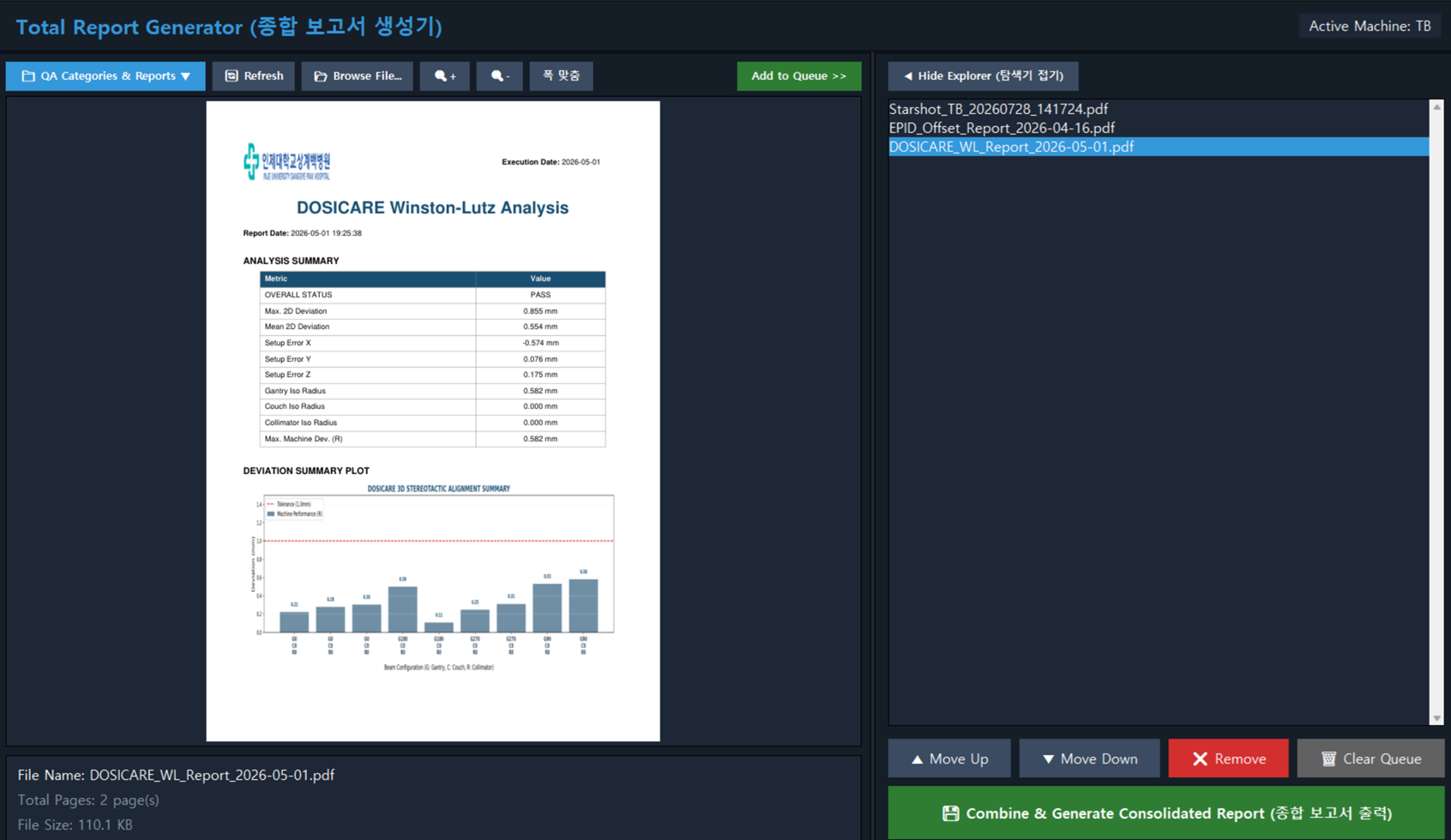Move selected queue item up

[949, 759]
